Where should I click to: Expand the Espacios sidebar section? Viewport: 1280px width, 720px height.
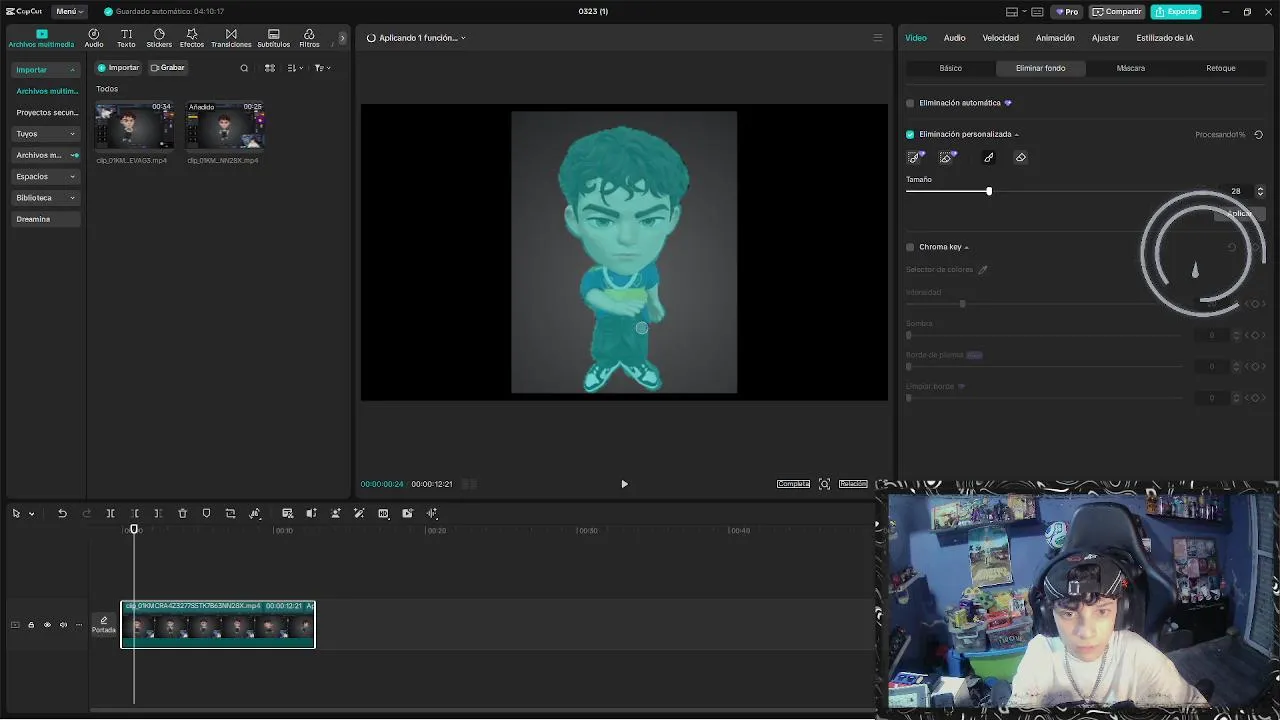point(45,176)
